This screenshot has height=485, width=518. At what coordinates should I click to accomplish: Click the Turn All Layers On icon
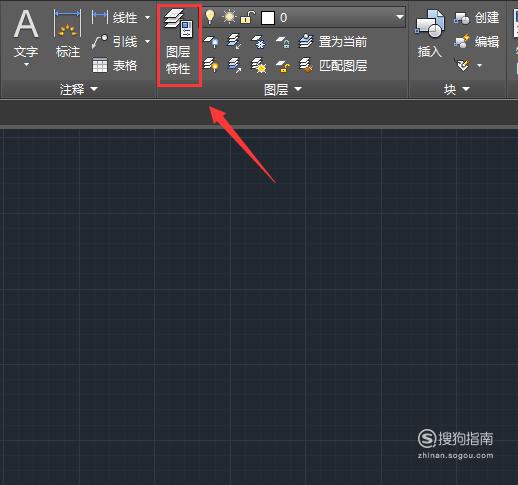point(211,65)
